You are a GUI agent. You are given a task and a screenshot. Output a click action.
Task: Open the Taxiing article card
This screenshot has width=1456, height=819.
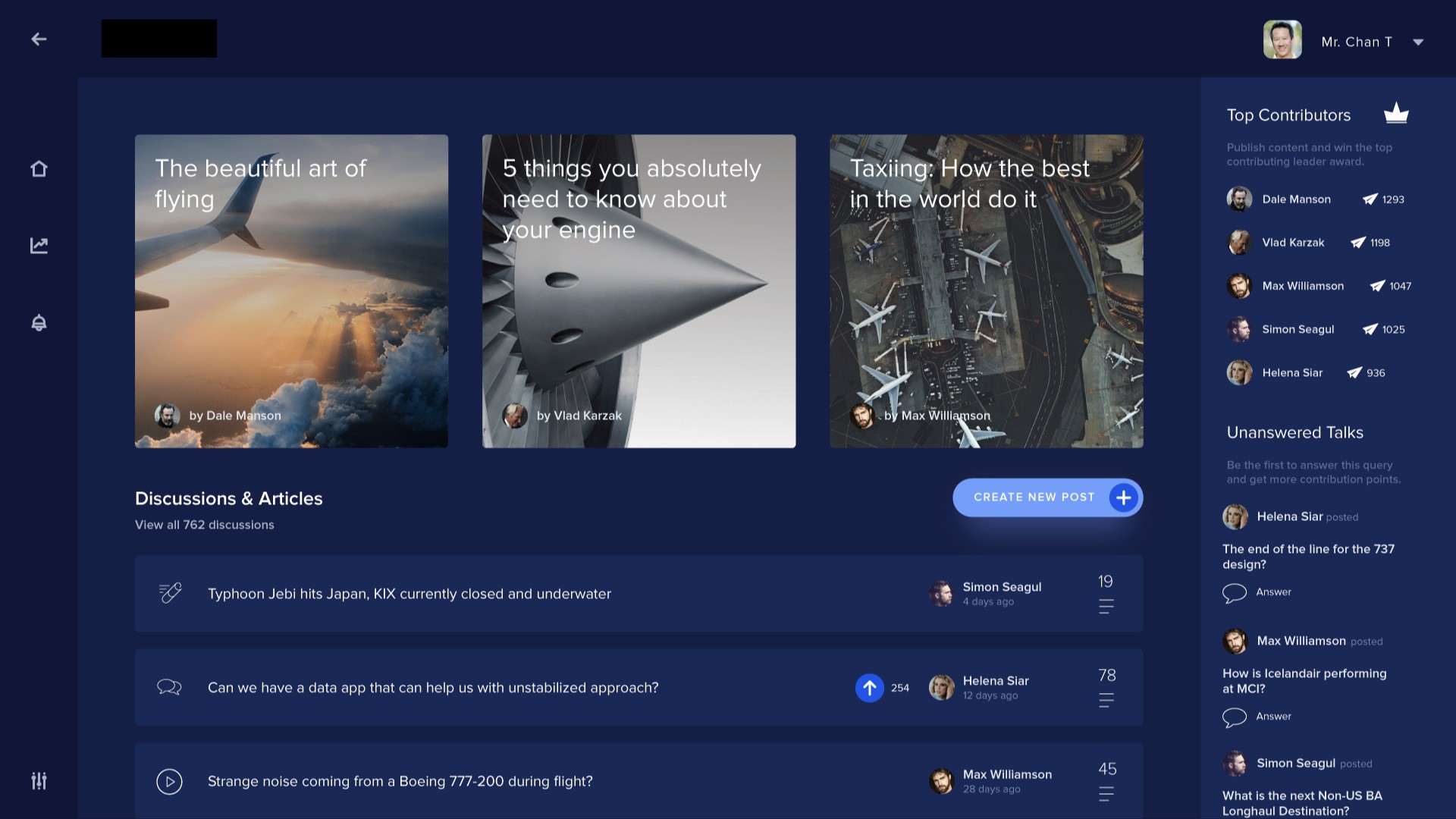coord(986,291)
